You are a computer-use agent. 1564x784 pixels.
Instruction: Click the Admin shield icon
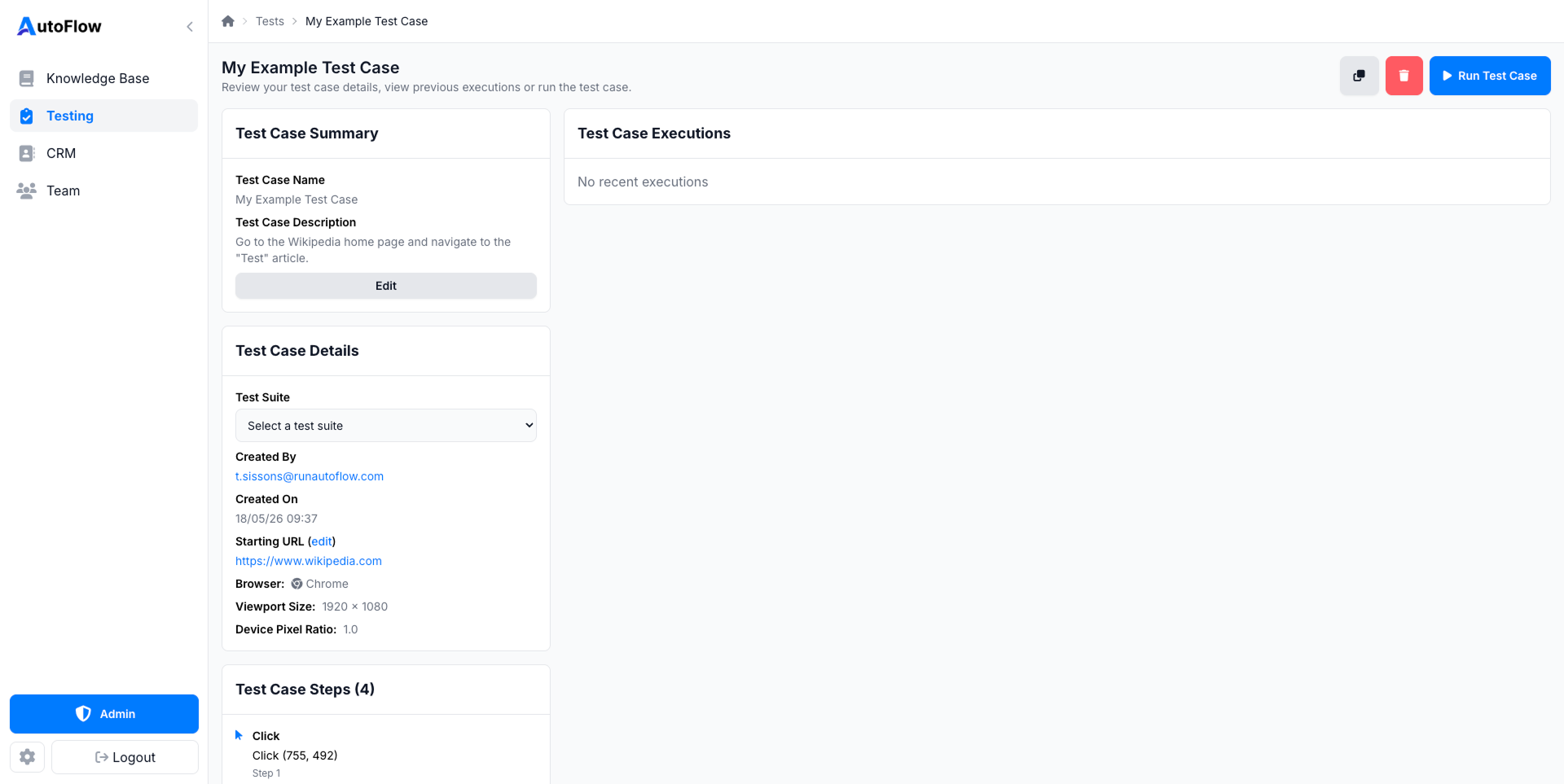[x=83, y=714]
